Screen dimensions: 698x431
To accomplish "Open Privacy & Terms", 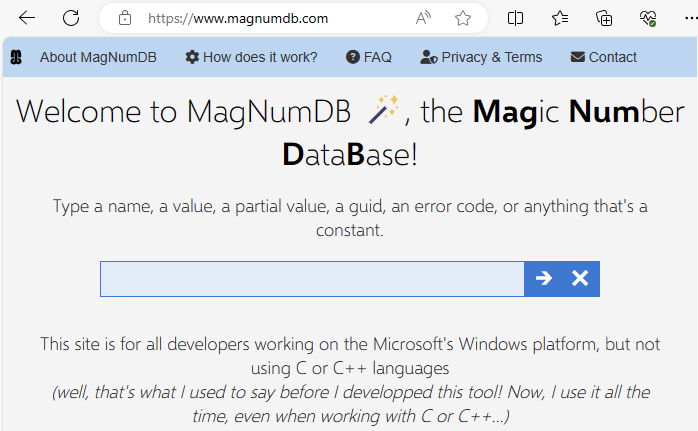I will click(x=481, y=58).
